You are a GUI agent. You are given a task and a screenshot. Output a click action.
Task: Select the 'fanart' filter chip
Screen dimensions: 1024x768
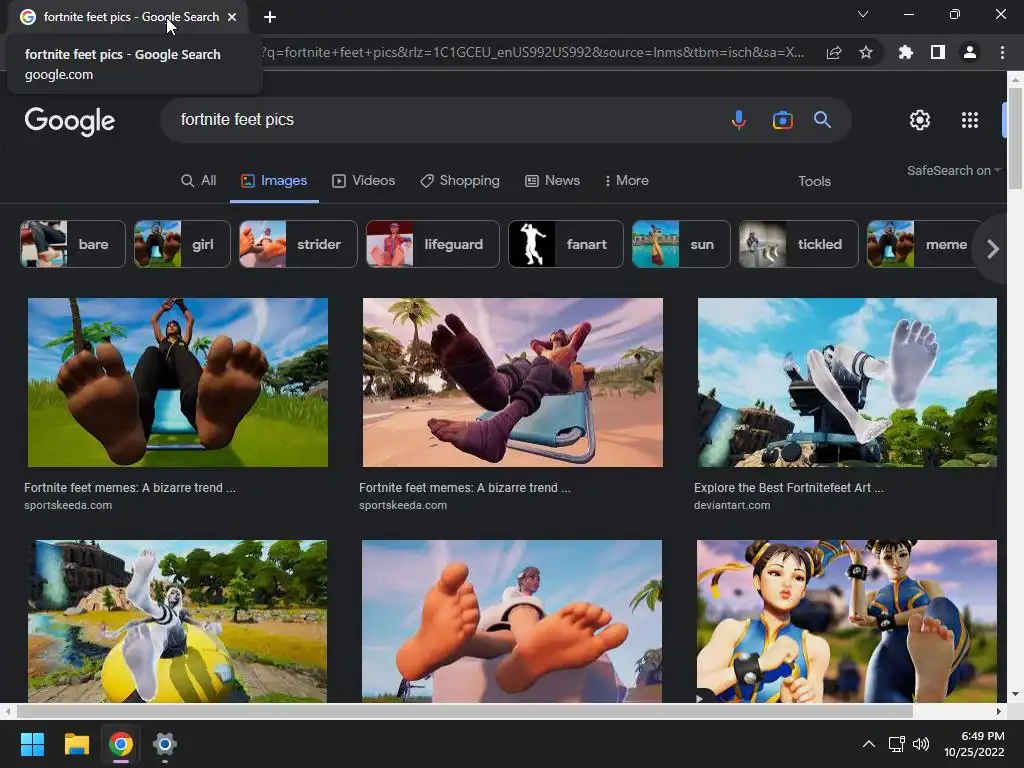click(x=566, y=244)
